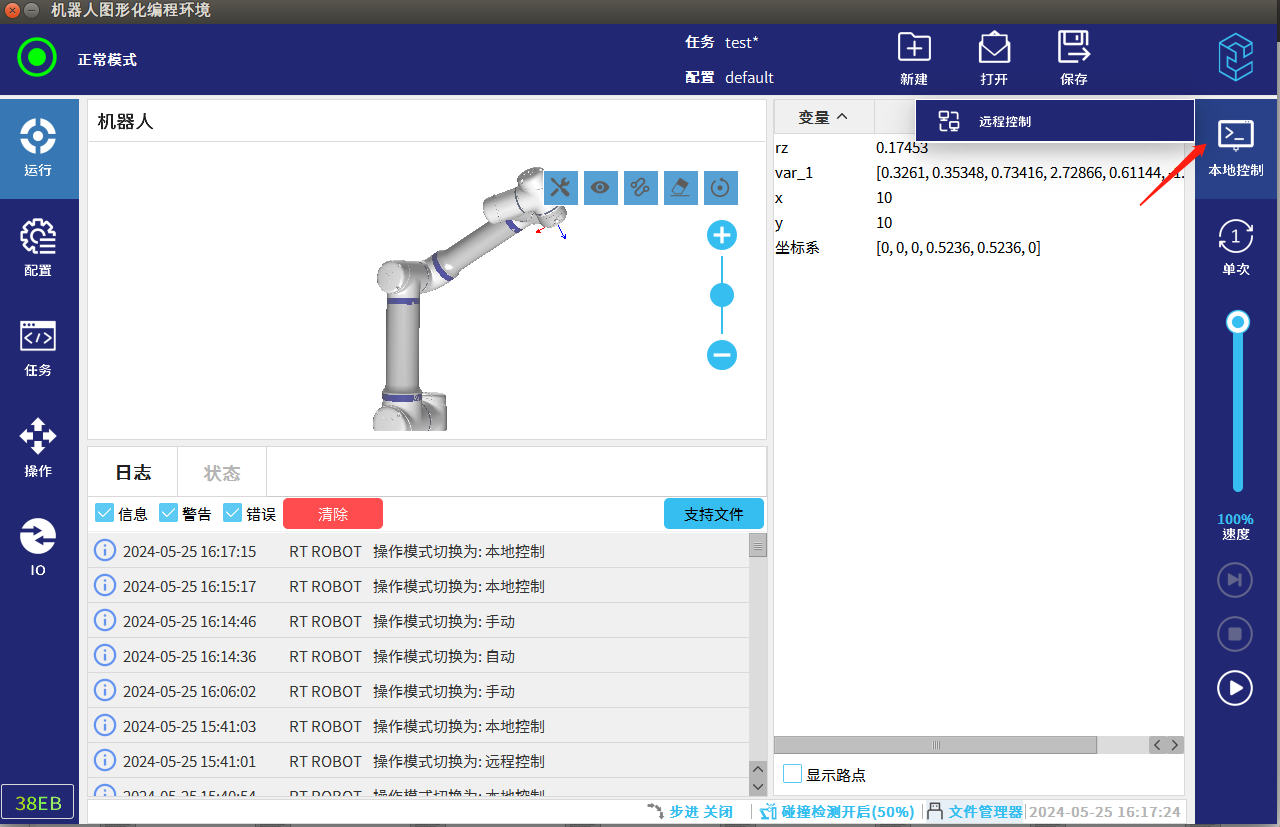Click the 支持文件 button

click(713, 514)
